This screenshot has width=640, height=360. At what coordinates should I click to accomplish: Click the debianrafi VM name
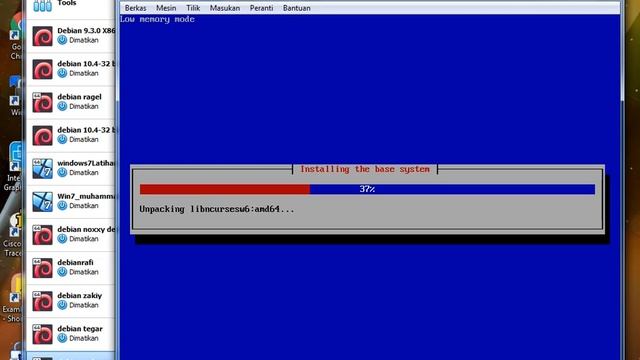[75, 262]
